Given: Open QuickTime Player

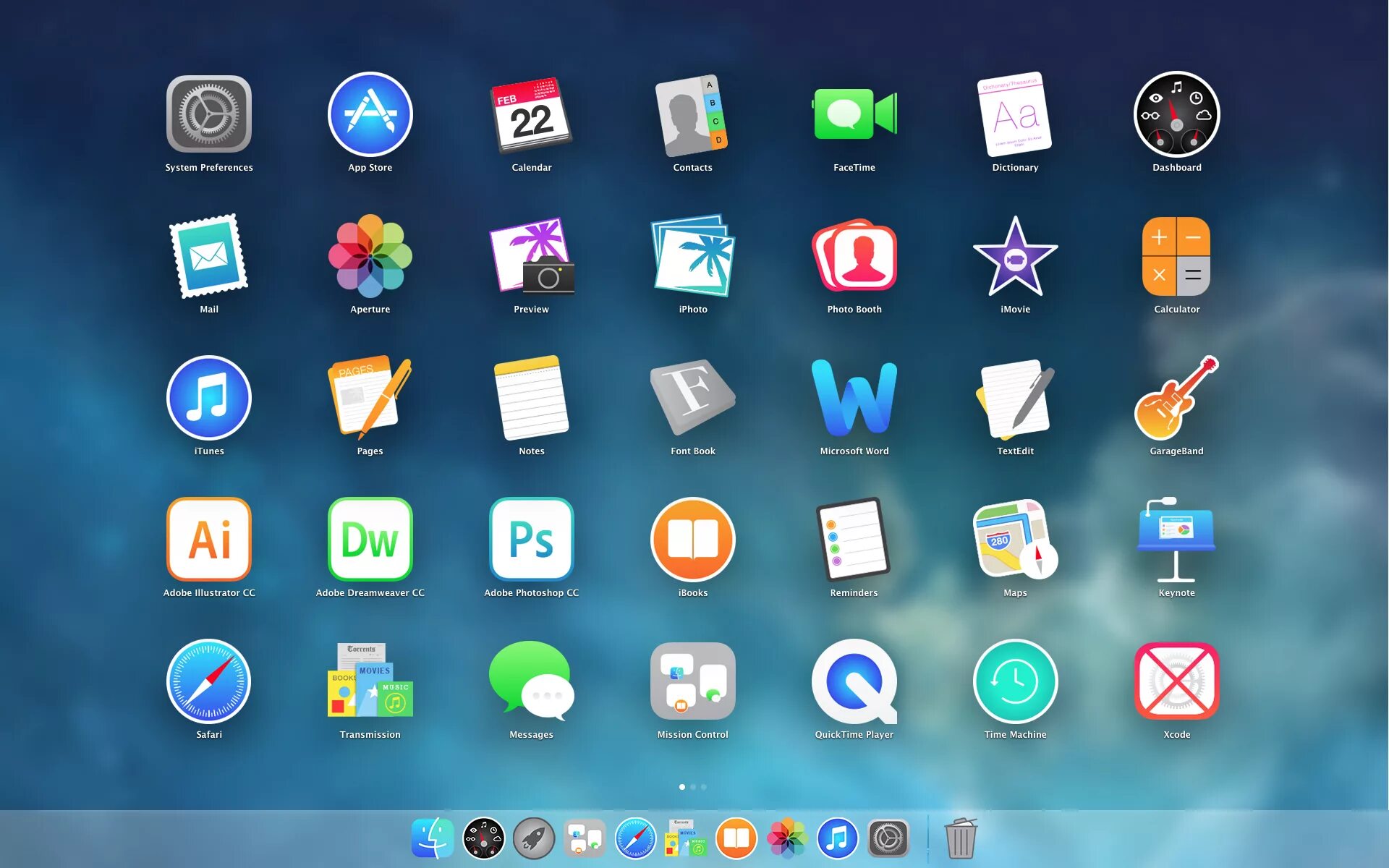Looking at the screenshot, I should (854, 681).
